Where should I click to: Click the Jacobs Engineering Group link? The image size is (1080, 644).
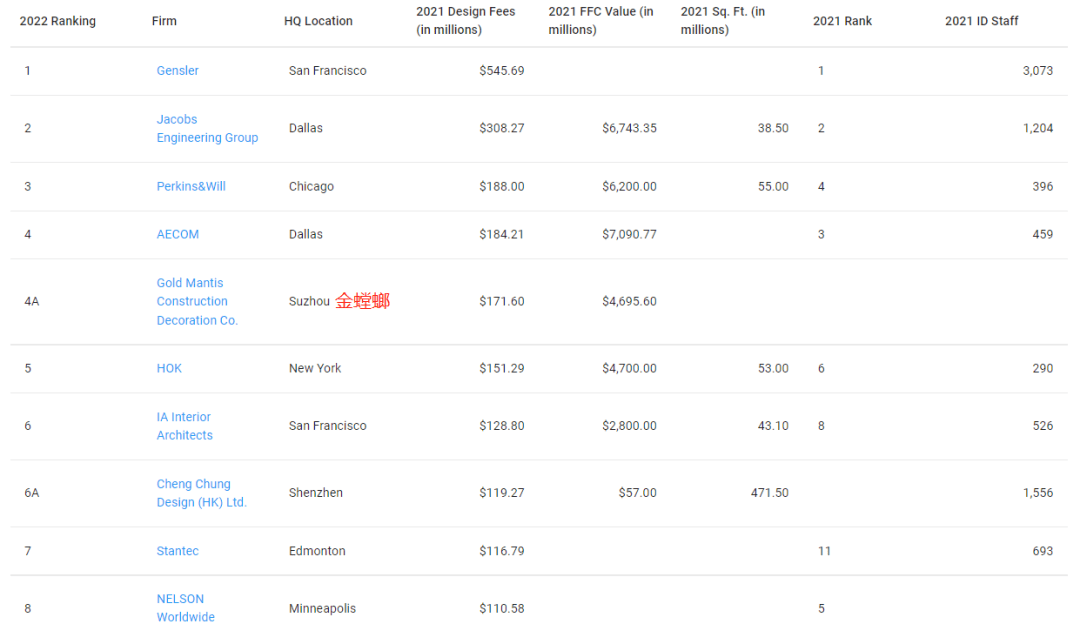(206, 129)
